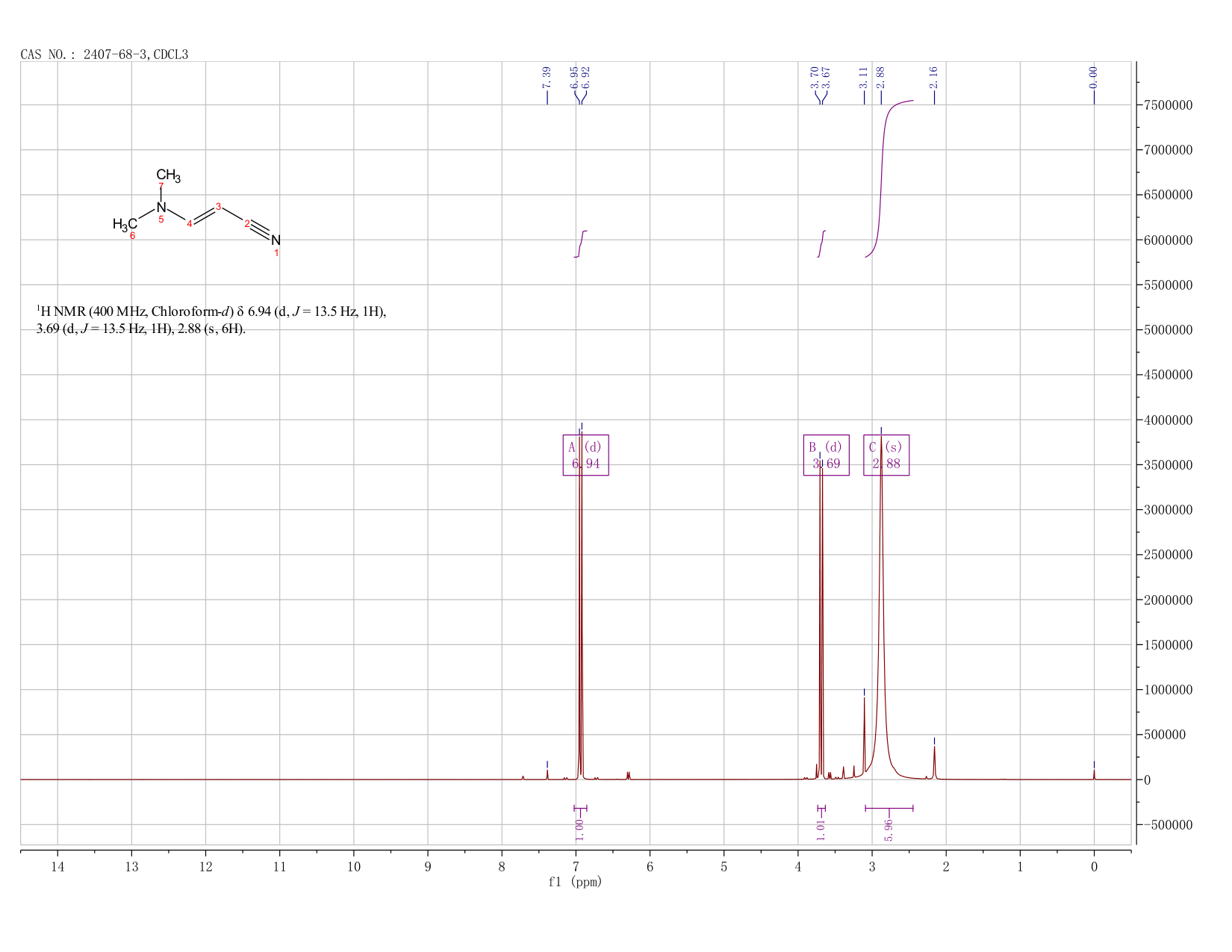
Task: Click the CH3 group labeled 7 in structure
Action: pyautogui.click(x=168, y=176)
